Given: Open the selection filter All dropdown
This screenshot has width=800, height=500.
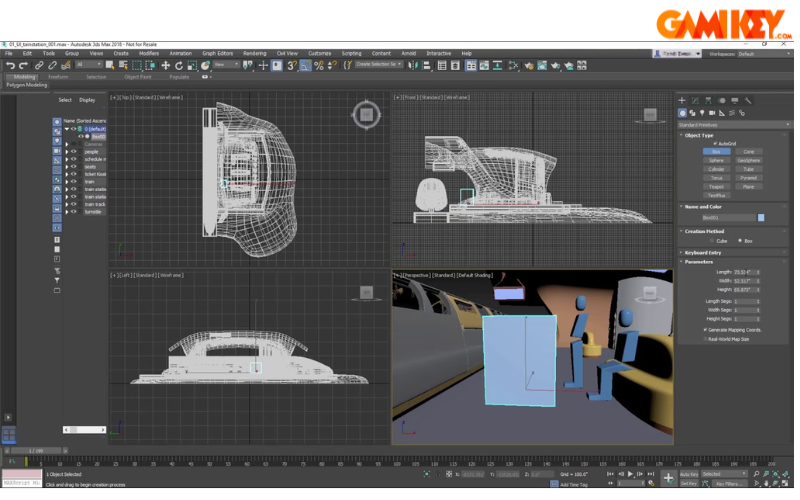Looking at the screenshot, I should pos(89,64).
